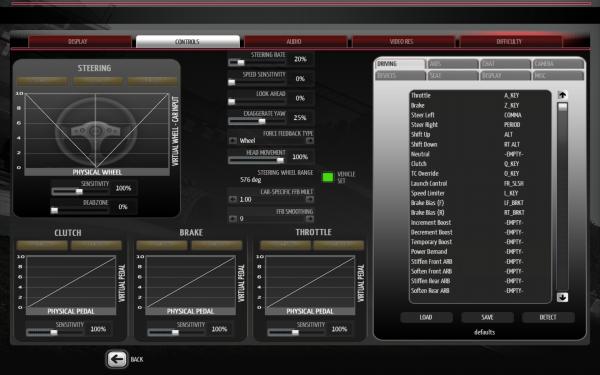Click the Detect button

[548, 317]
